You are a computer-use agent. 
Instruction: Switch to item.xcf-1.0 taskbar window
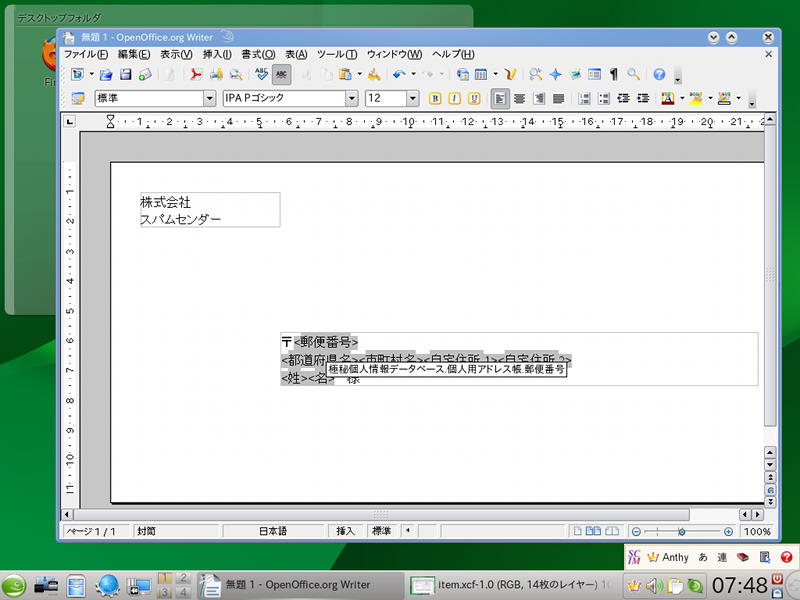coord(510,585)
